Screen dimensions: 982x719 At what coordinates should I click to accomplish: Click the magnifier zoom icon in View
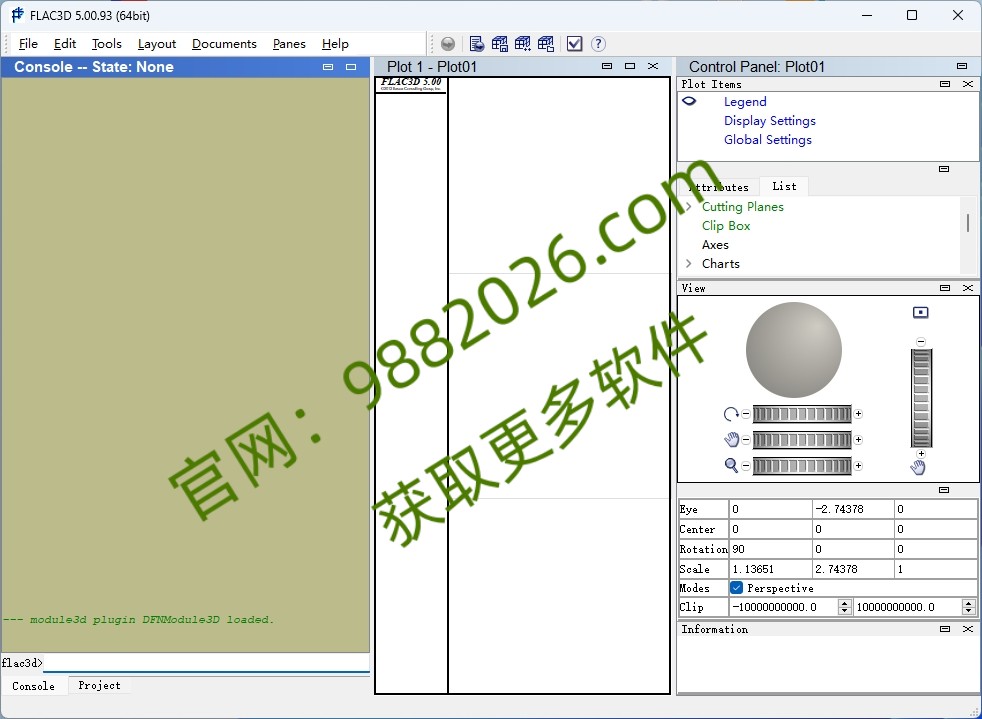[x=731, y=465]
